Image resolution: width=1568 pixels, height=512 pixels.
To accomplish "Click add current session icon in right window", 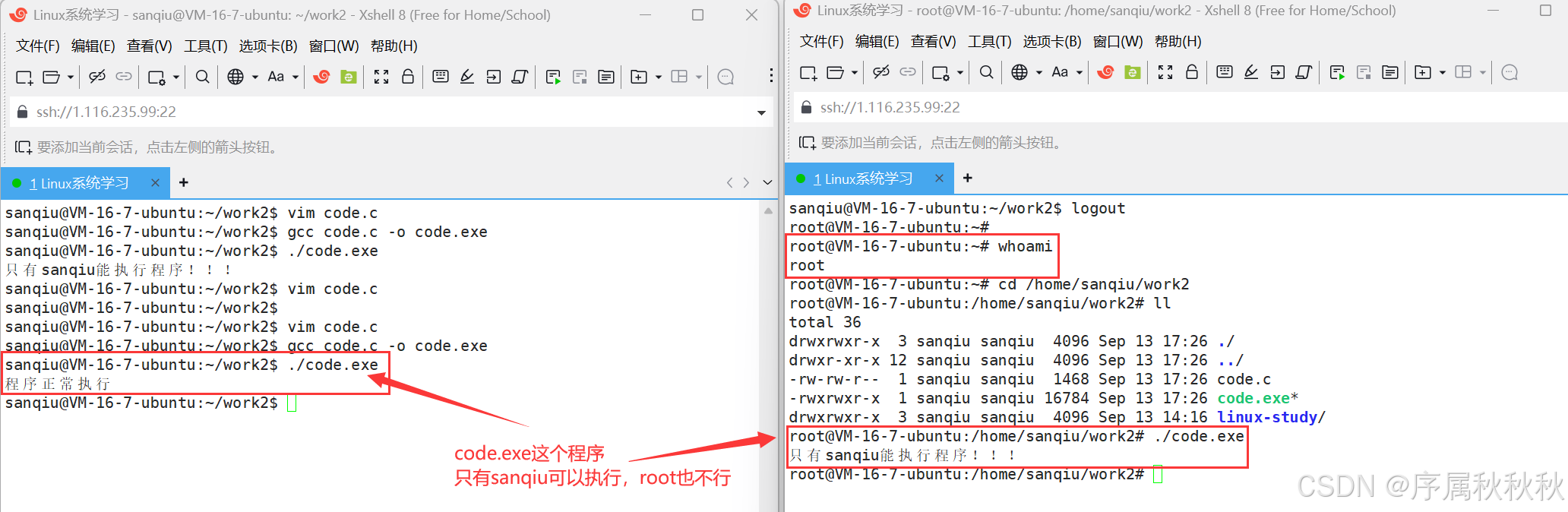I will (808, 143).
